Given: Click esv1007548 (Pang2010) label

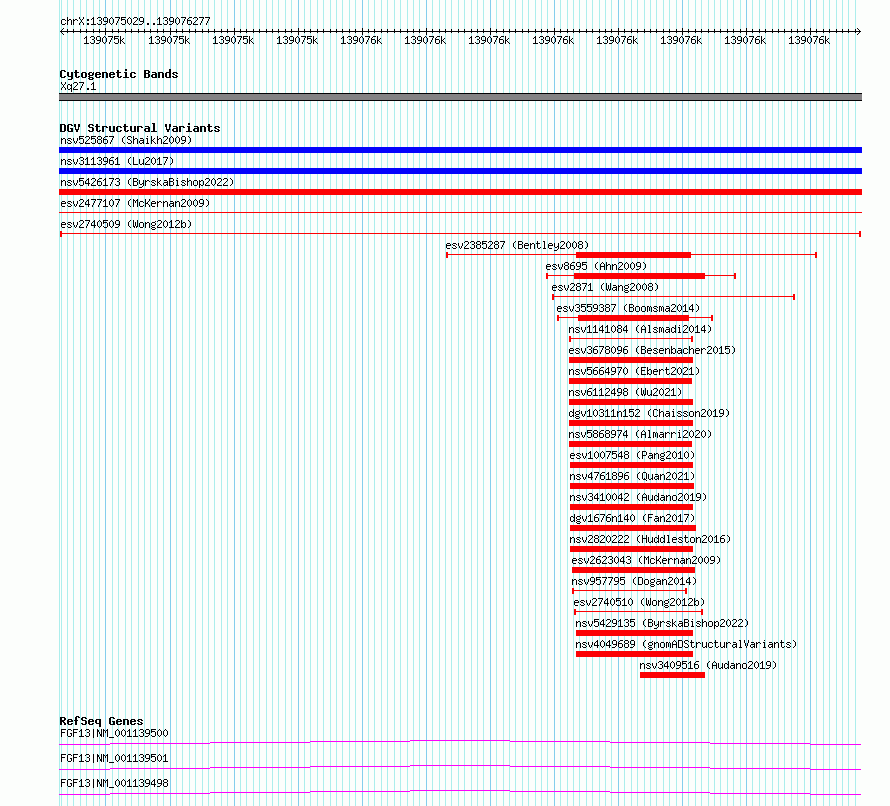Looking at the screenshot, I should click(x=632, y=455).
